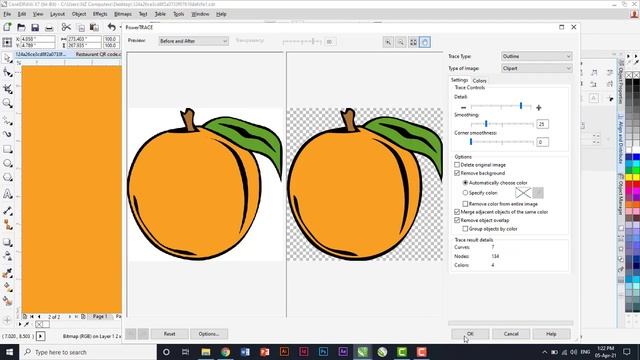Click the Smoothing slider handle
Viewport: 640px width, 360px height.
tap(486, 124)
